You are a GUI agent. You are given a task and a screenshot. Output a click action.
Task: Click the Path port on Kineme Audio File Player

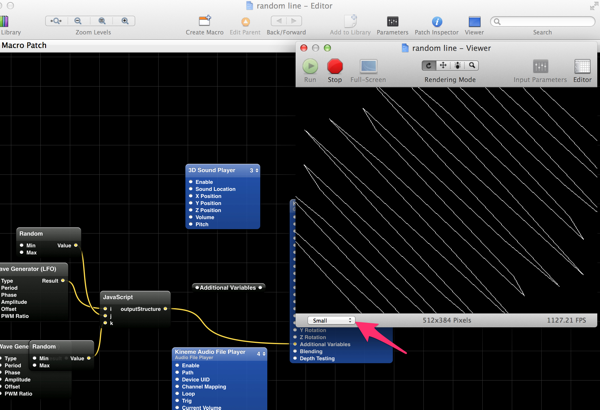point(177,372)
